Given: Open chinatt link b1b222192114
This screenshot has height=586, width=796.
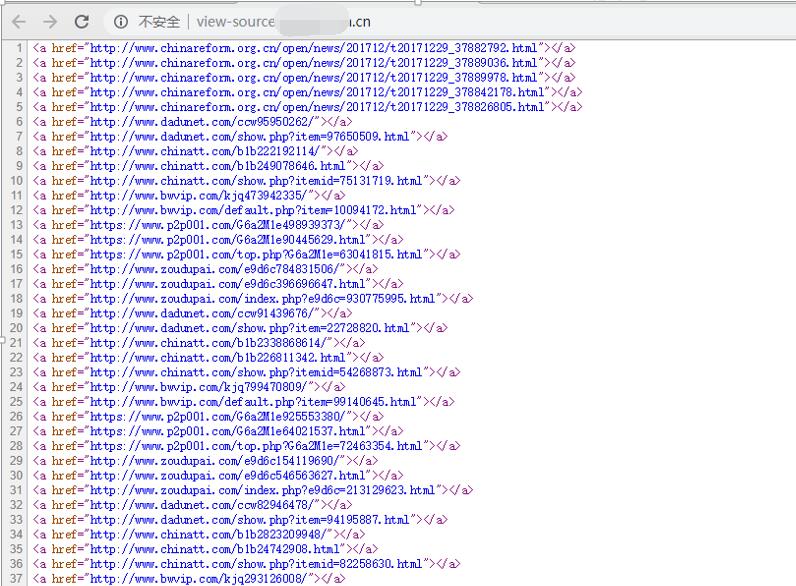Looking at the screenshot, I should tap(205, 151).
